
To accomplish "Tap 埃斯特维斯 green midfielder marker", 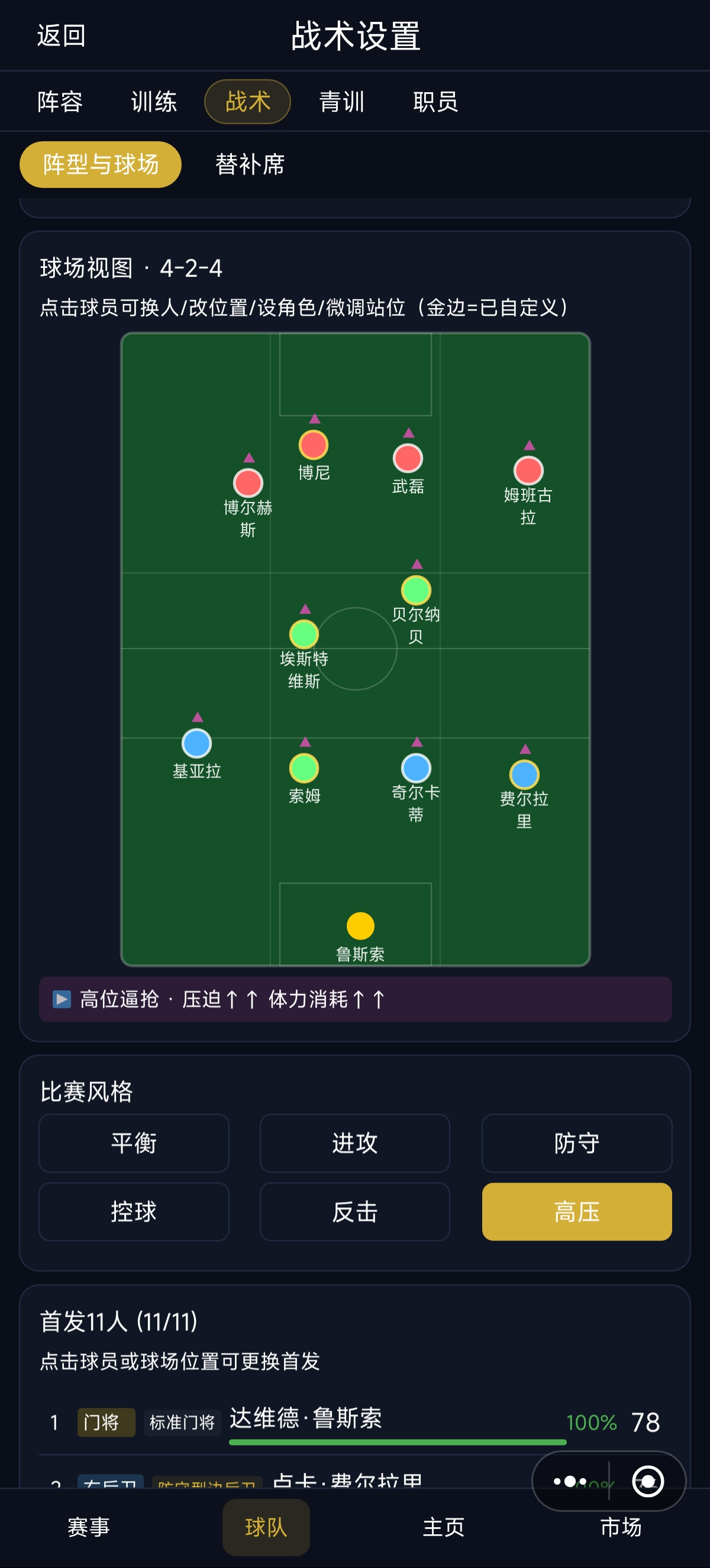I will click(x=304, y=634).
